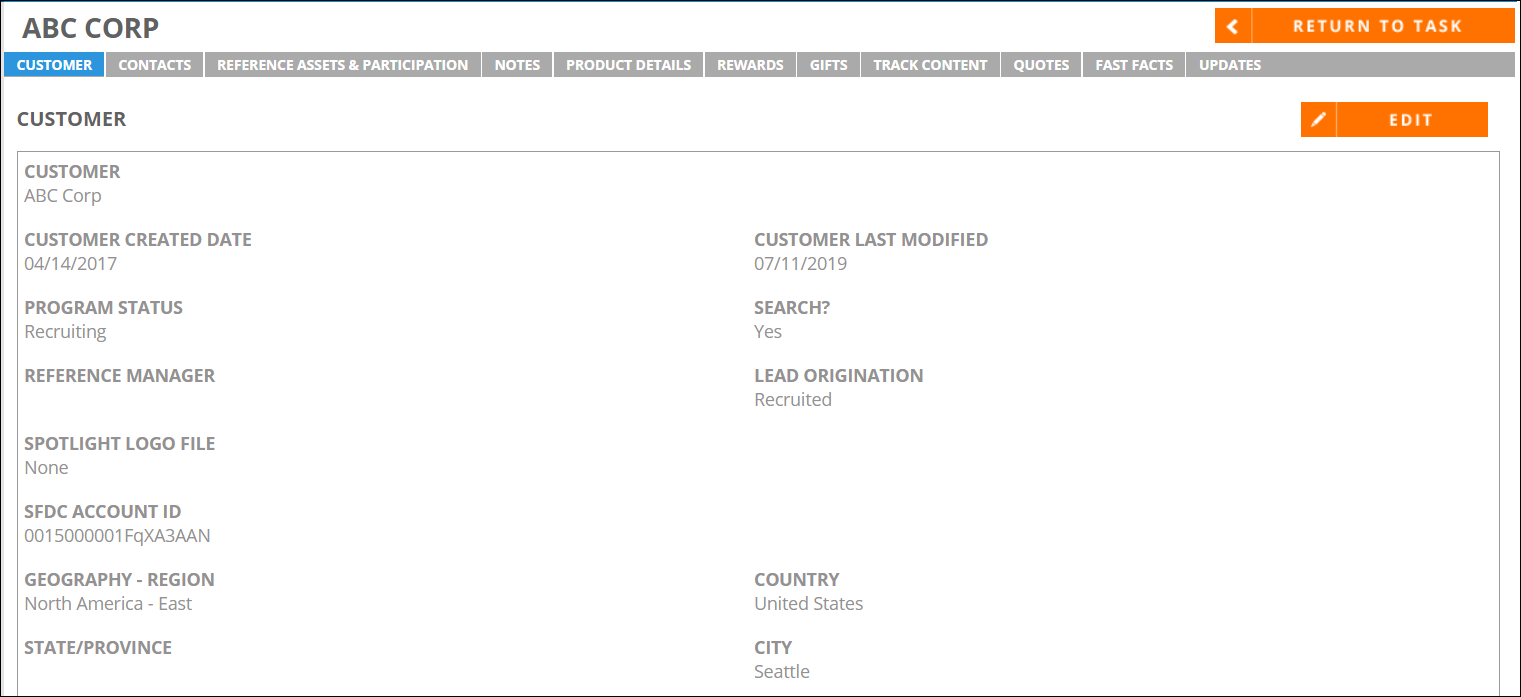Screen dimensions: 1521x697
Task: Click the pencil icon beside Edit
Action: coord(1318,120)
